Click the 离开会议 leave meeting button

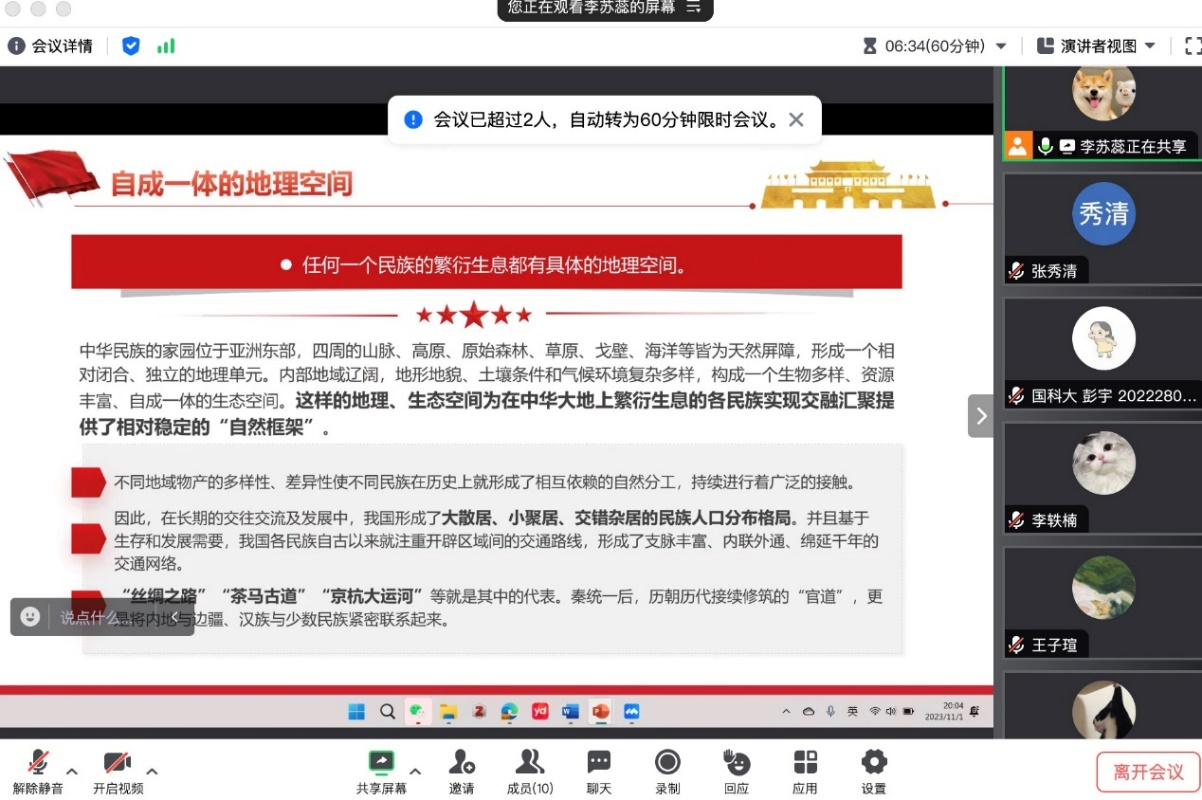[x=1148, y=772]
